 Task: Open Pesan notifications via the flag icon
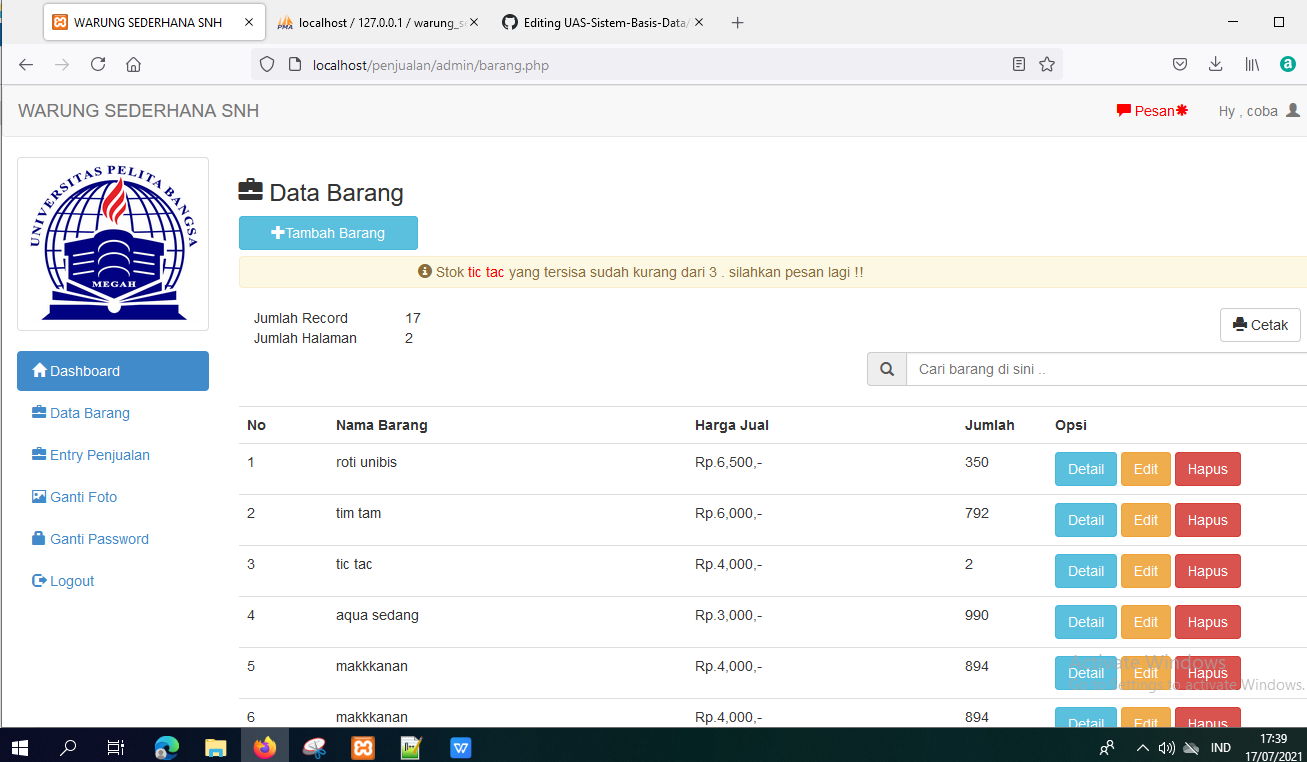(x=1123, y=110)
